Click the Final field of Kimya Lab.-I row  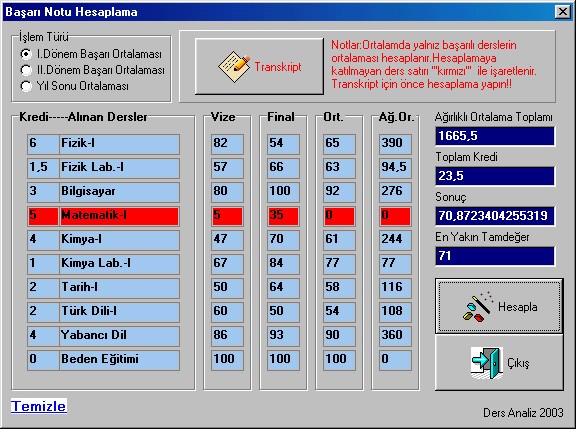[x=283, y=264]
